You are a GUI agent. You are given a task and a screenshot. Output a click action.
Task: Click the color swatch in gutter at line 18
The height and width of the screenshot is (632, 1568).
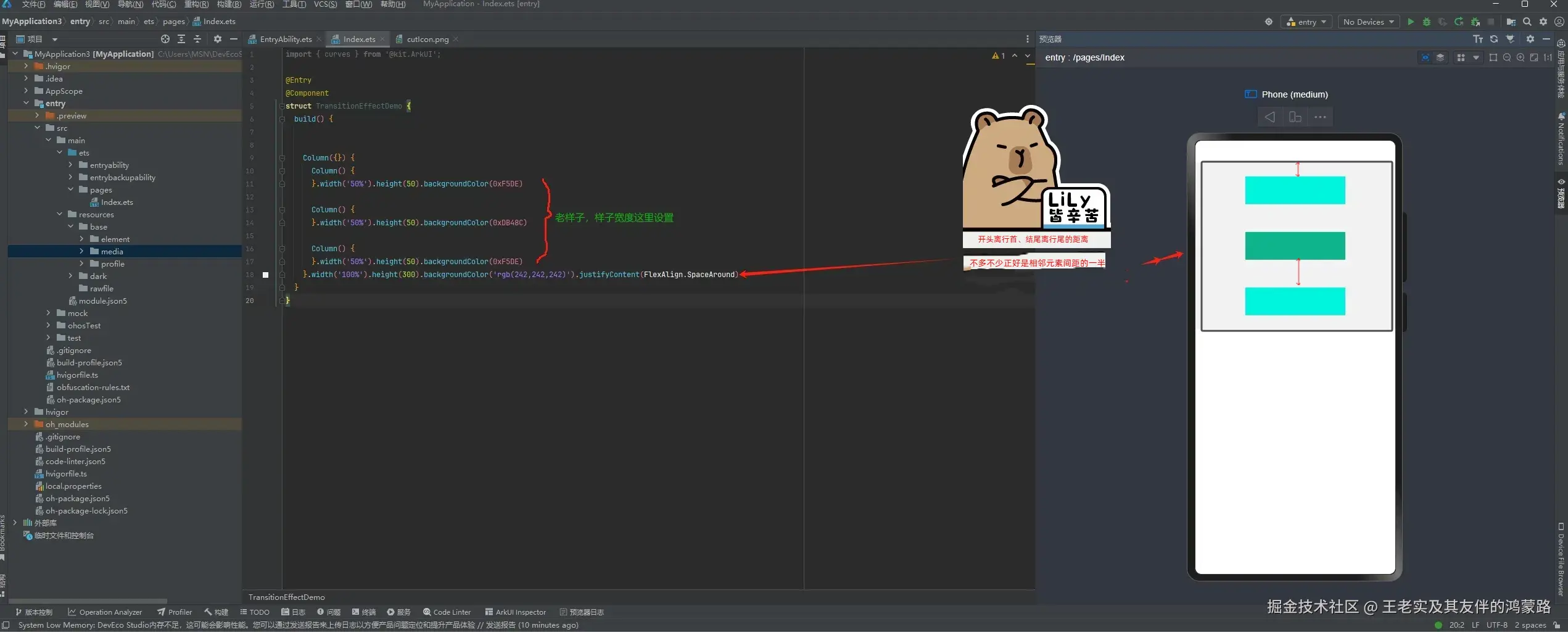[x=266, y=275]
